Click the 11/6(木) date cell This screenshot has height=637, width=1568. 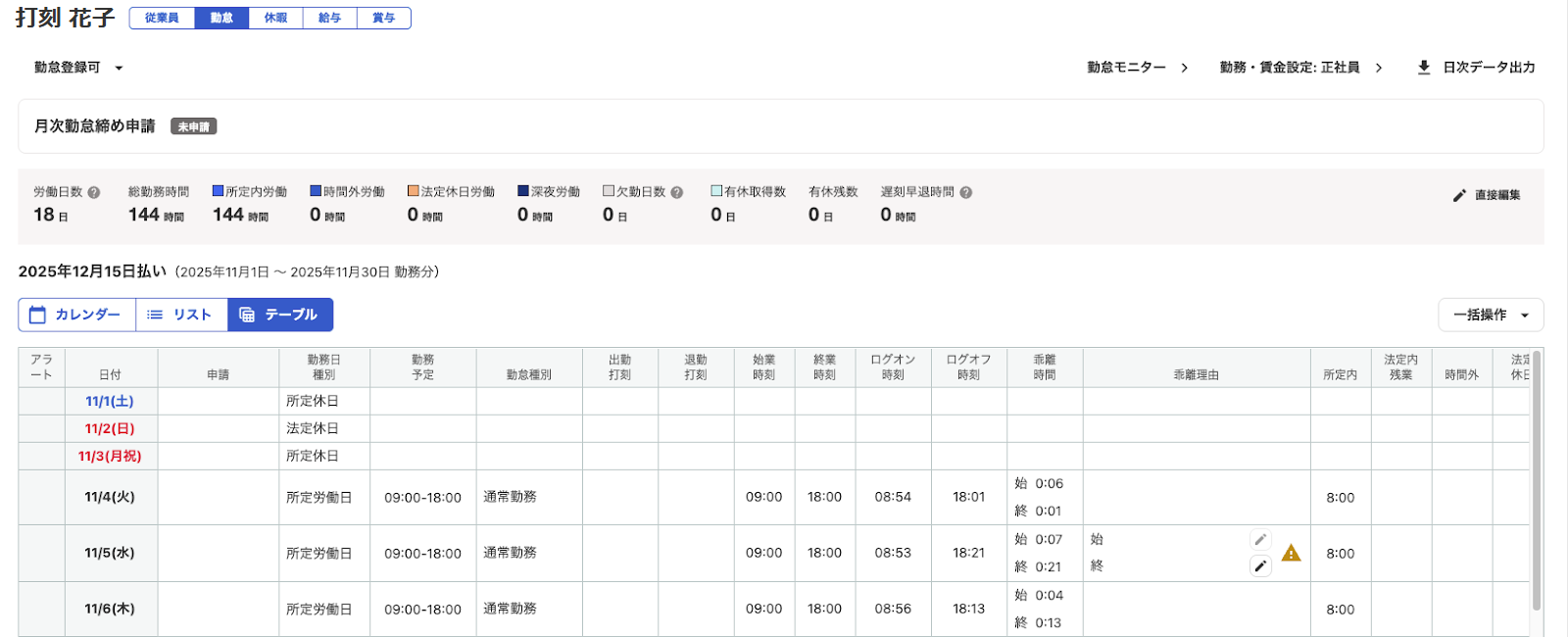click(110, 609)
